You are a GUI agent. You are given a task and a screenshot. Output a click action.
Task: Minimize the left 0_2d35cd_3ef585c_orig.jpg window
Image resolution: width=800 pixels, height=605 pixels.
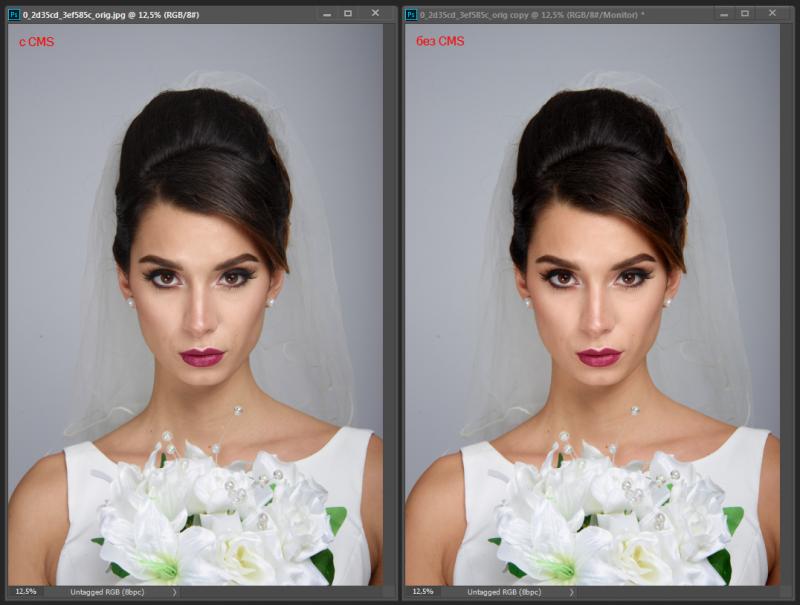click(327, 14)
